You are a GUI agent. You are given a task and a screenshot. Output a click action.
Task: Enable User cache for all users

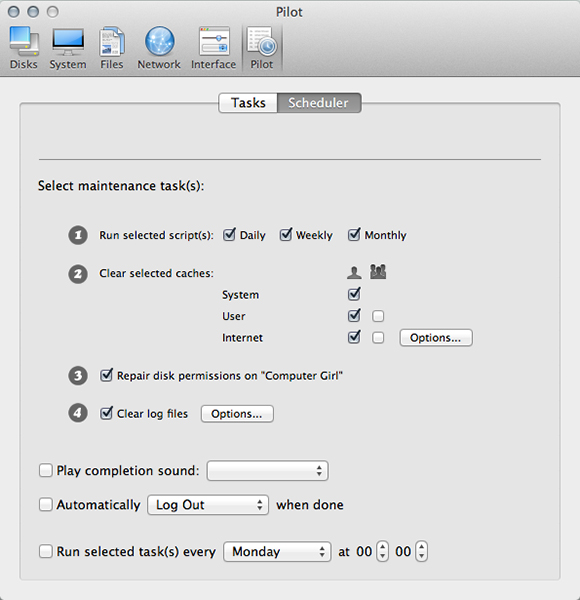point(378,316)
